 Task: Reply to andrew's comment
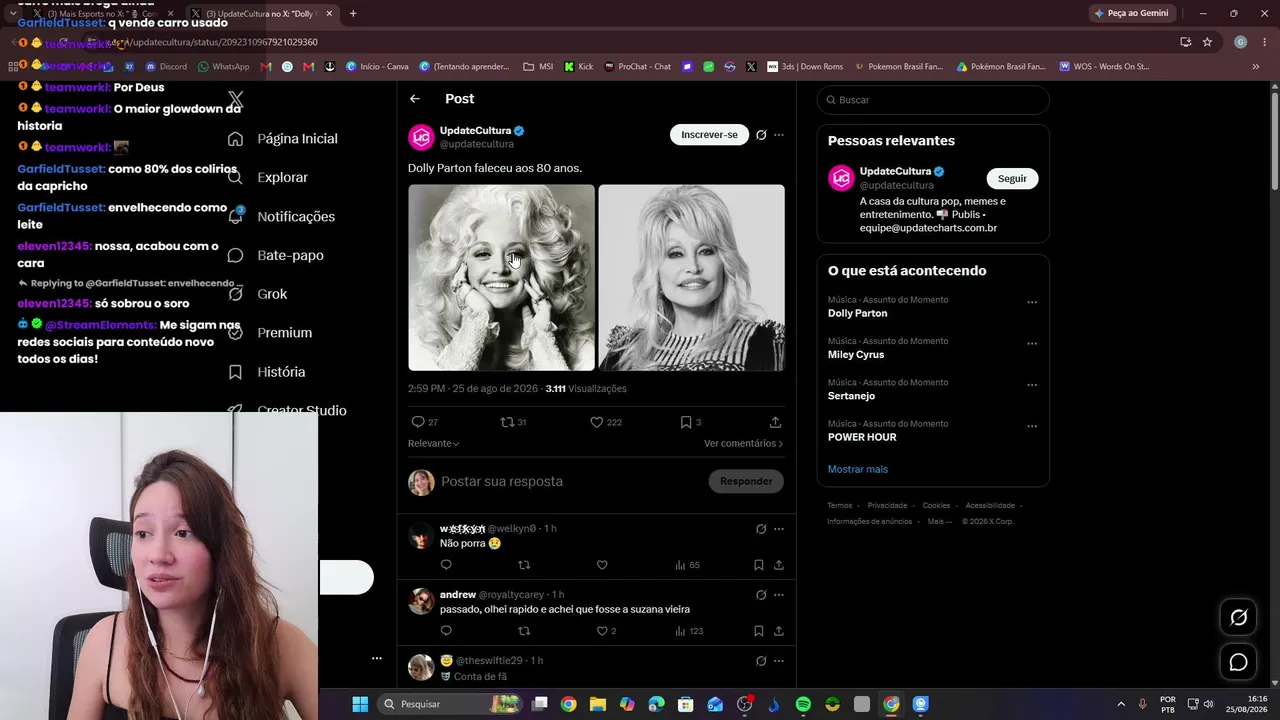446,631
